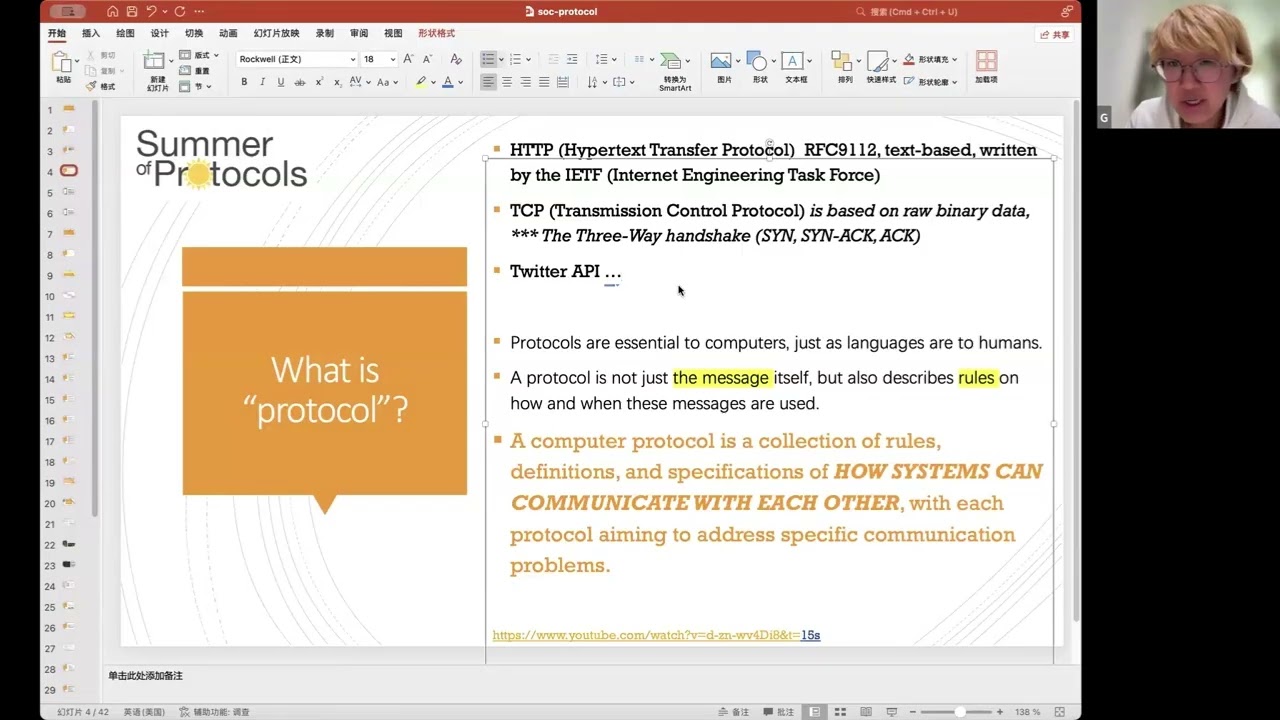Toggle Strikethrough formatting
Screen dimensions: 1280x720
(299, 82)
